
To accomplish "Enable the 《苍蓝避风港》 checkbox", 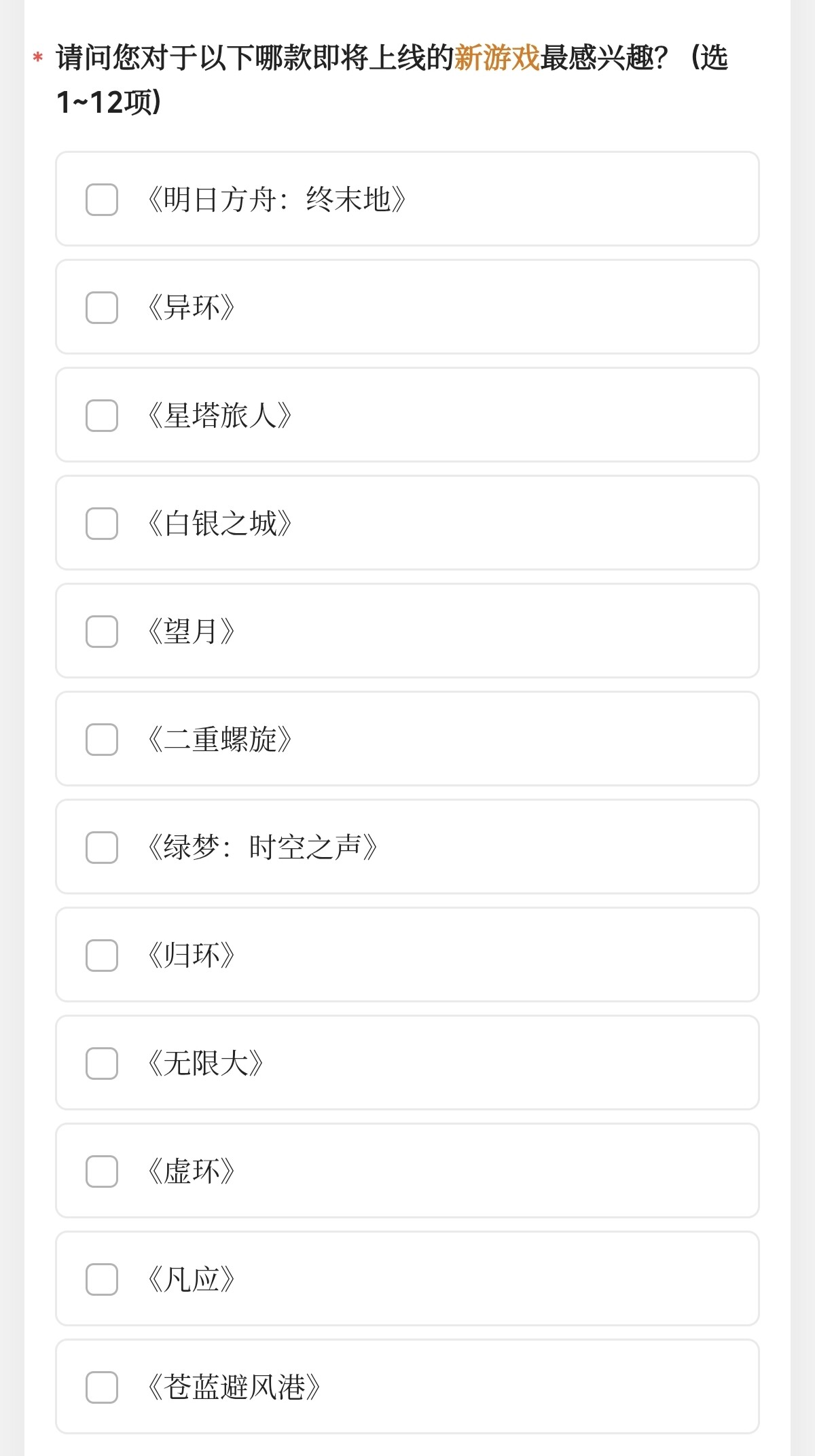I will click(x=102, y=1387).
